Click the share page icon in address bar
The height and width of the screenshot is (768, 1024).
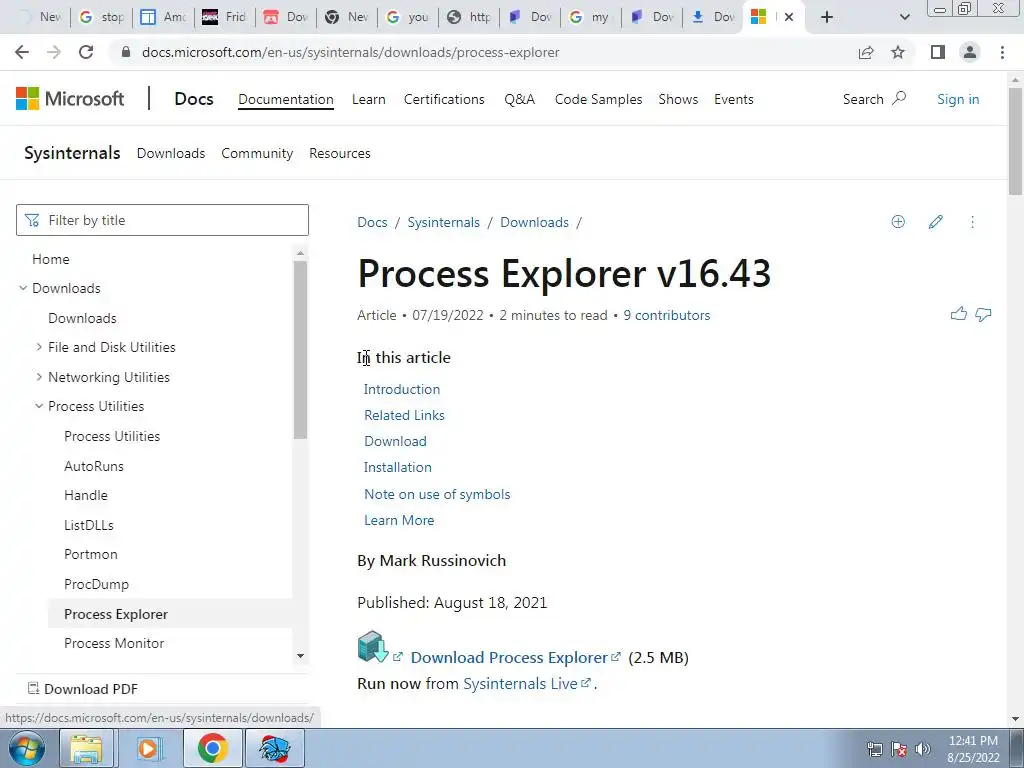(866, 52)
